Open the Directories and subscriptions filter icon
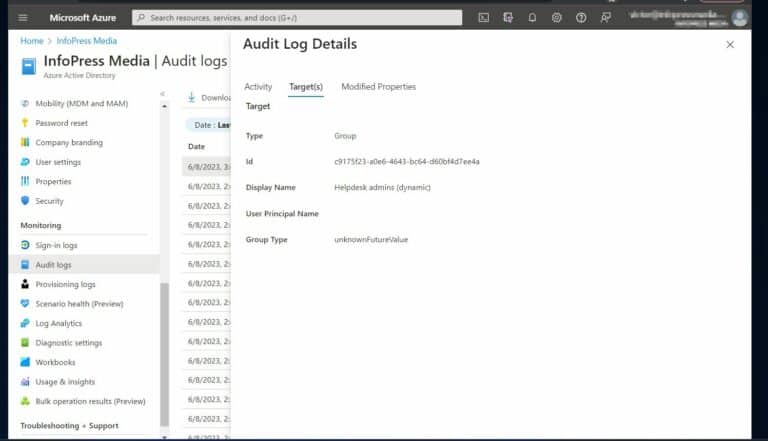The width and height of the screenshot is (768, 441). [508, 18]
